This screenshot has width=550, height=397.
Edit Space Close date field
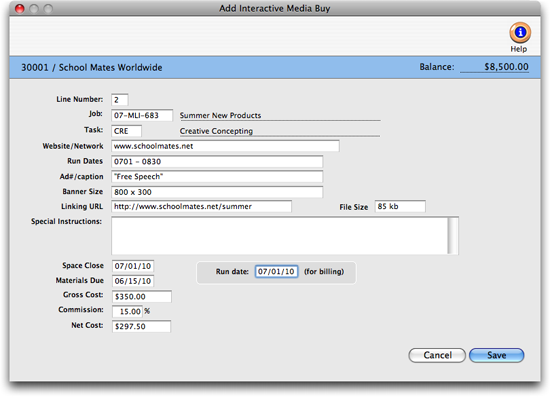click(x=133, y=266)
